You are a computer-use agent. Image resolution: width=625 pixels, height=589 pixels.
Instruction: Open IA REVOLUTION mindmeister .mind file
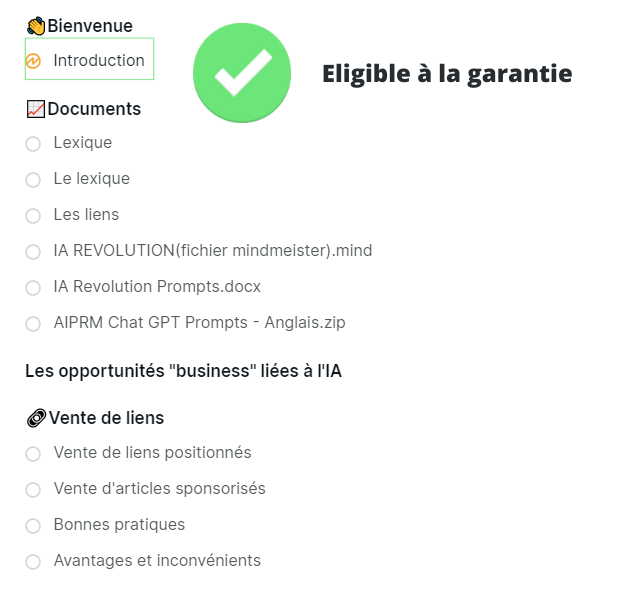(213, 251)
